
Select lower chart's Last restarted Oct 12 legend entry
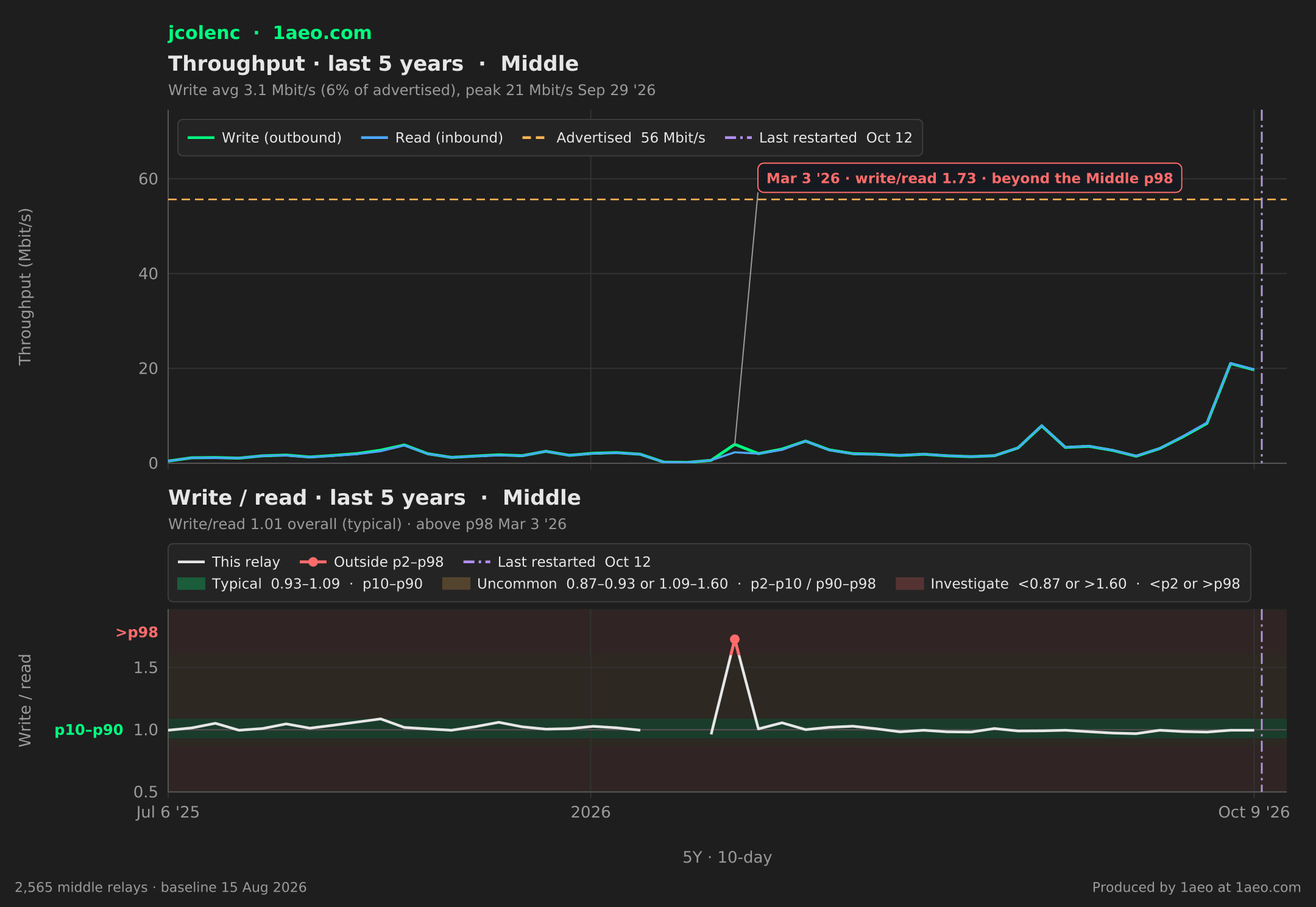tap(557, 562)
